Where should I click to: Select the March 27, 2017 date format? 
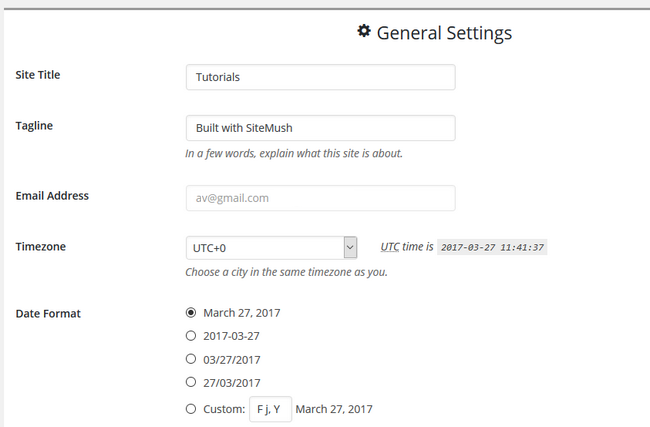191,313
